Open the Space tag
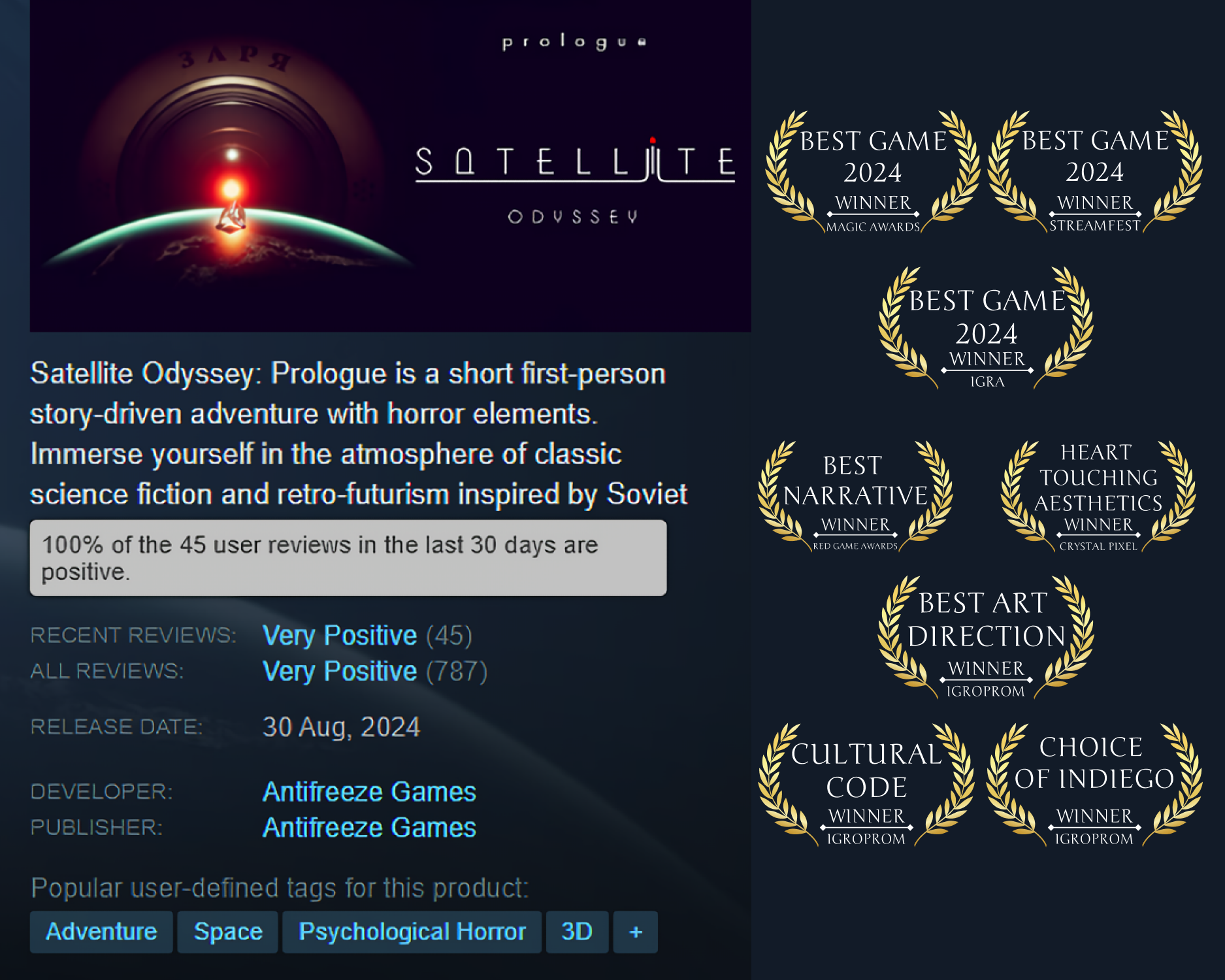The height and width of the screenshot is (980, 1225). [x=228, y=932]
